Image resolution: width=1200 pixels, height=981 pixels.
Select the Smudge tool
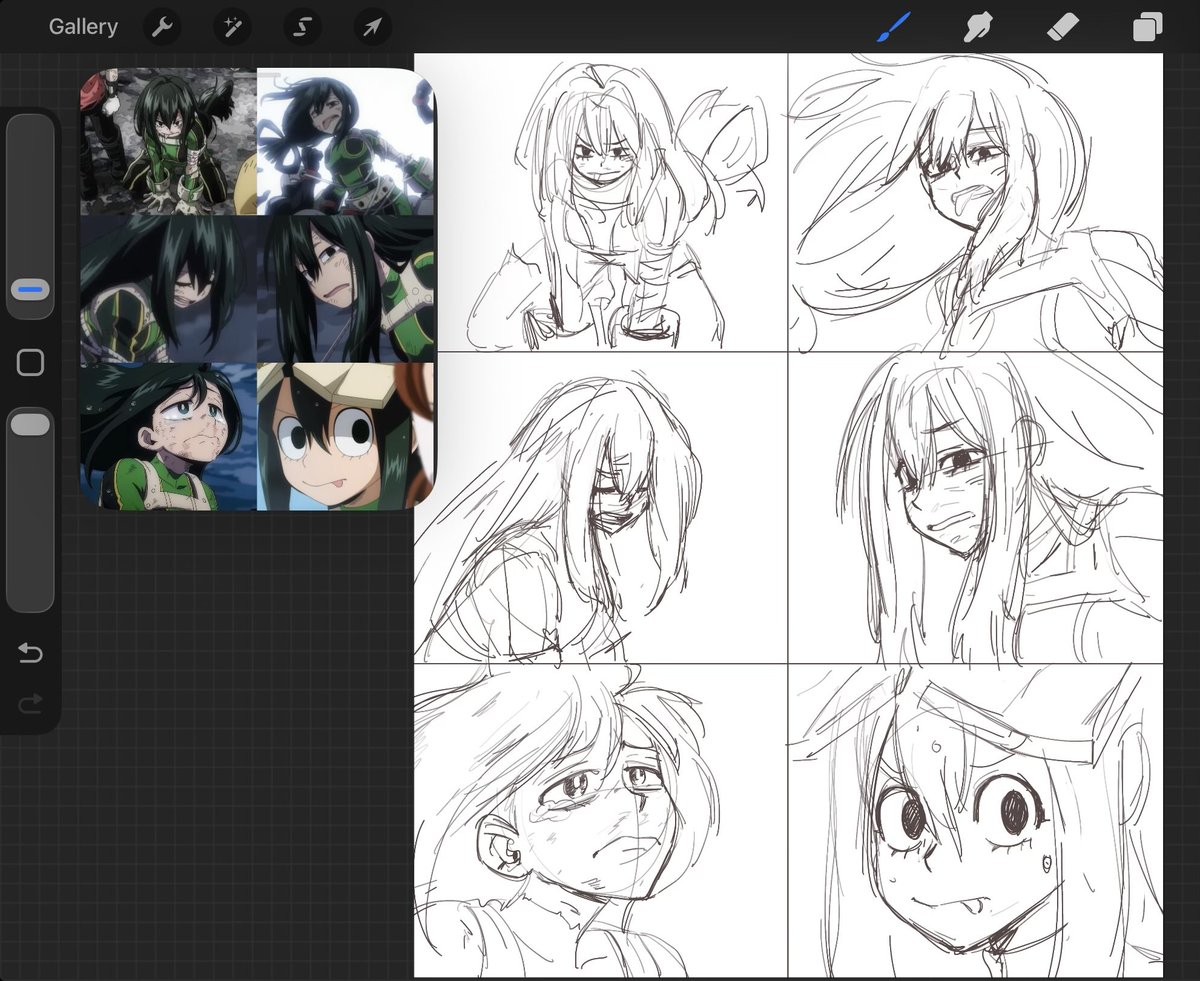point(977,27)
